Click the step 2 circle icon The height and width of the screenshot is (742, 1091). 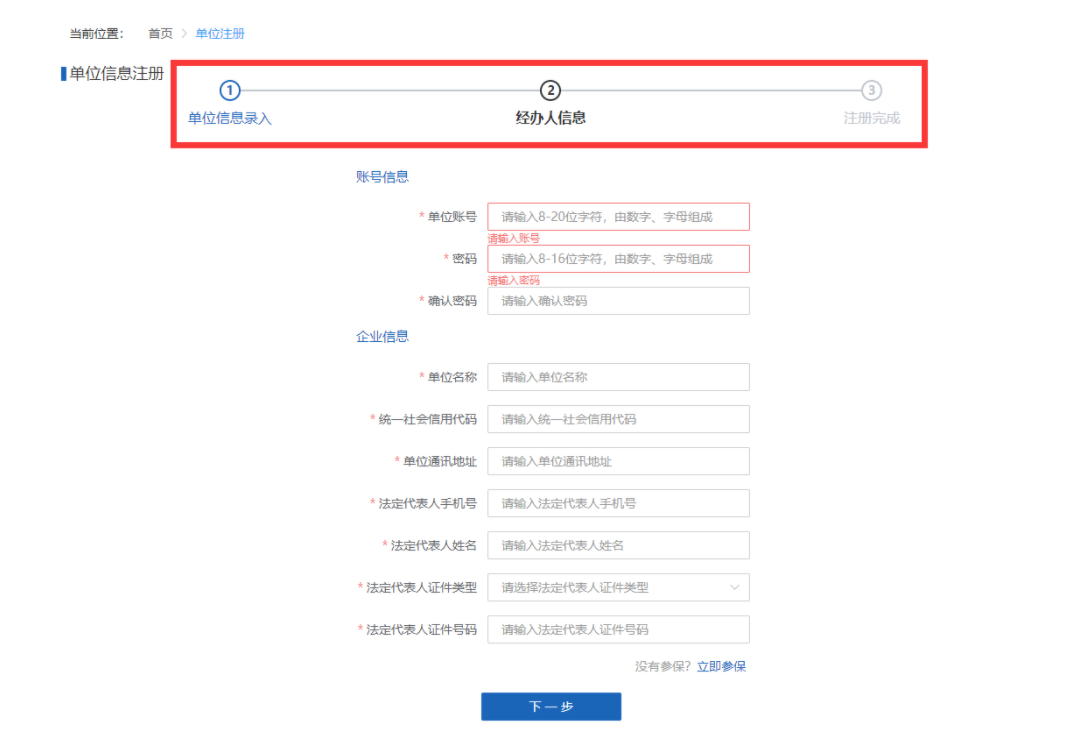[x=550, y=91]
